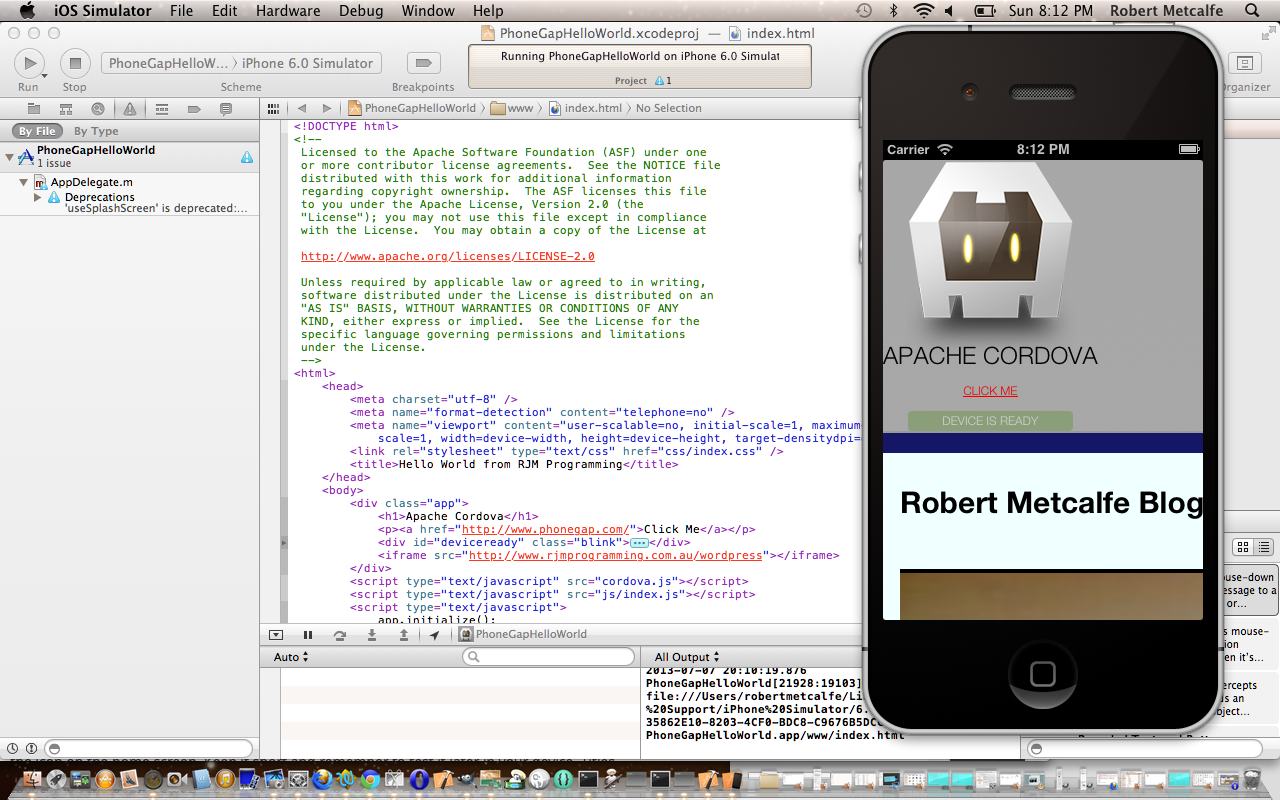Show related files menu in jump bar
The image size is (1280, 800).
273,108
